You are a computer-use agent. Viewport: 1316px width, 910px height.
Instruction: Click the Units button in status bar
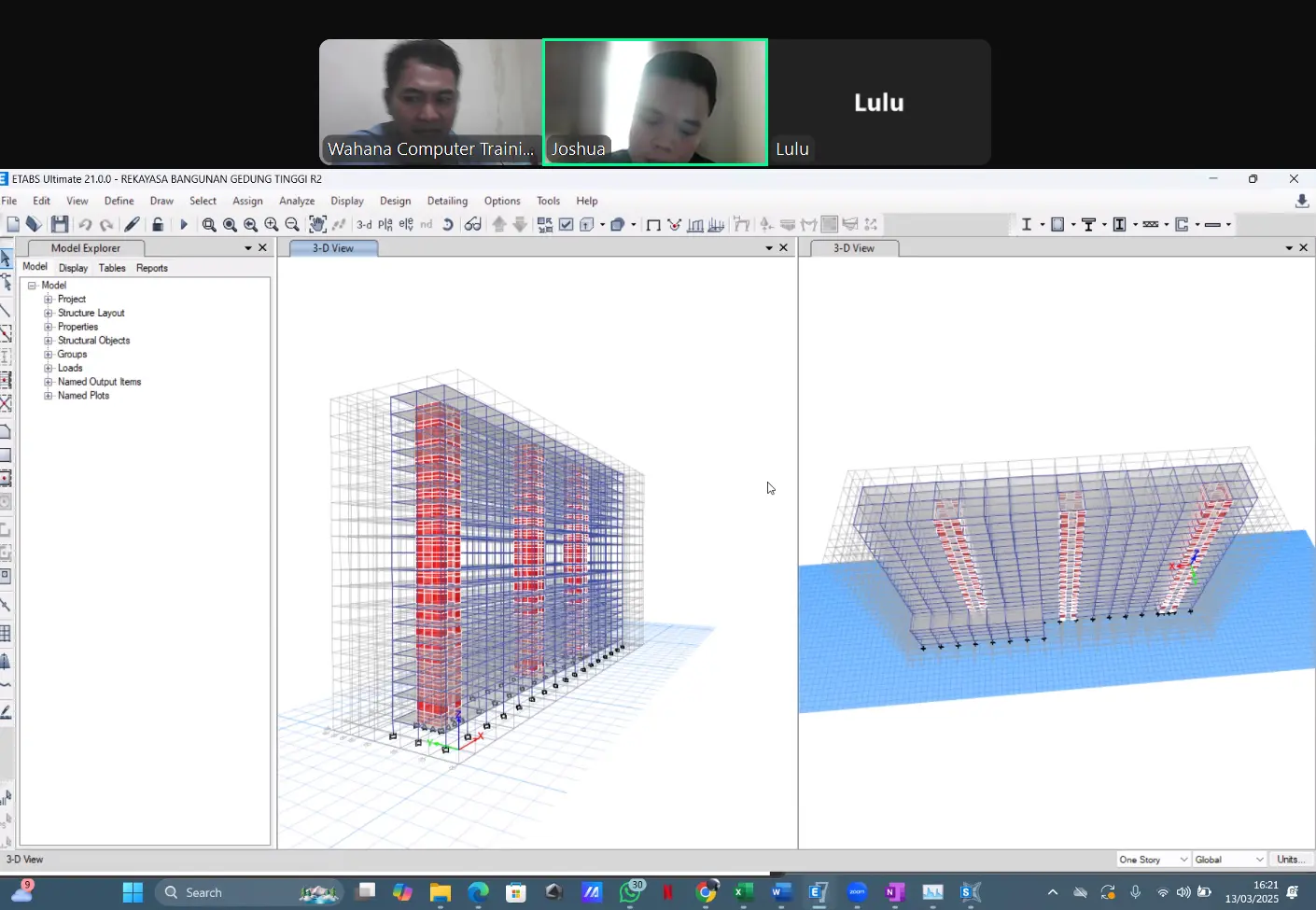coord(1290,860)
